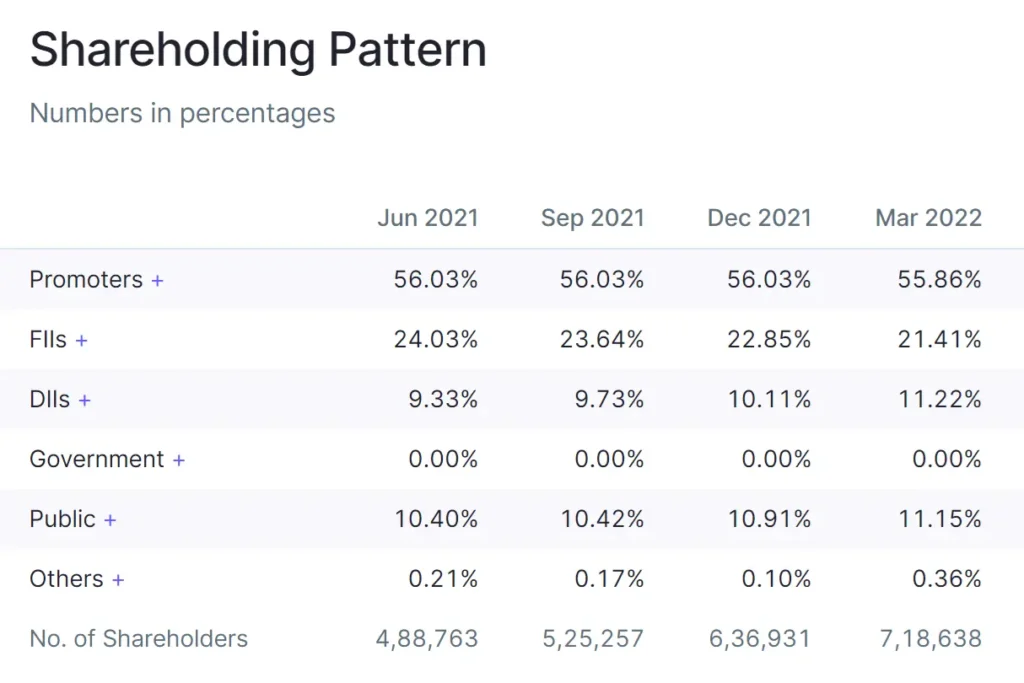Image resolution: width=1024 pixels, height=683 pixels.
Task: Click the Others row label
Action: point(67,580)
